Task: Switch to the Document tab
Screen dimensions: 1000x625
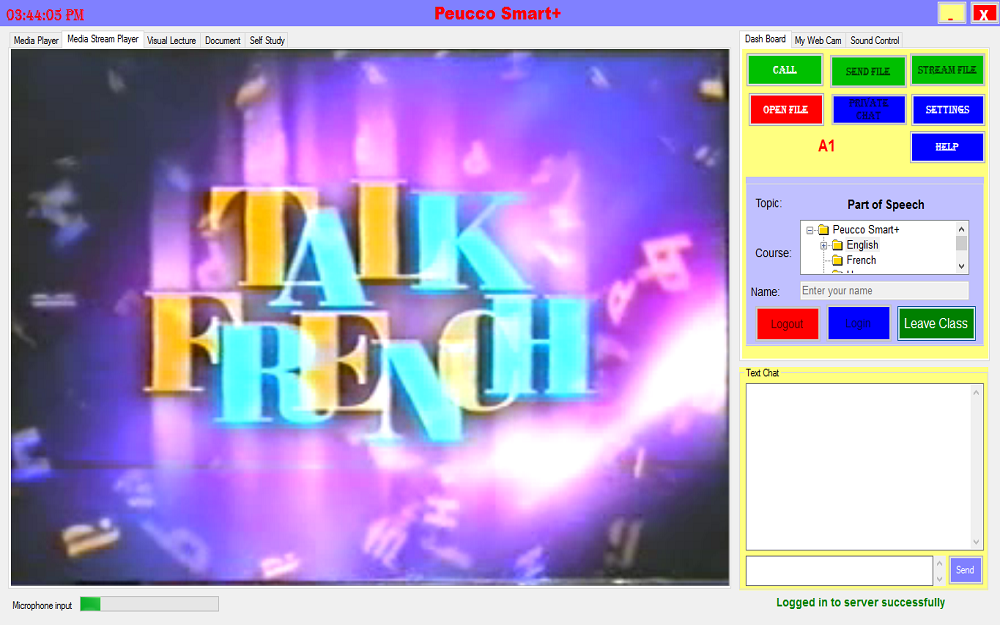Action: 223,40
